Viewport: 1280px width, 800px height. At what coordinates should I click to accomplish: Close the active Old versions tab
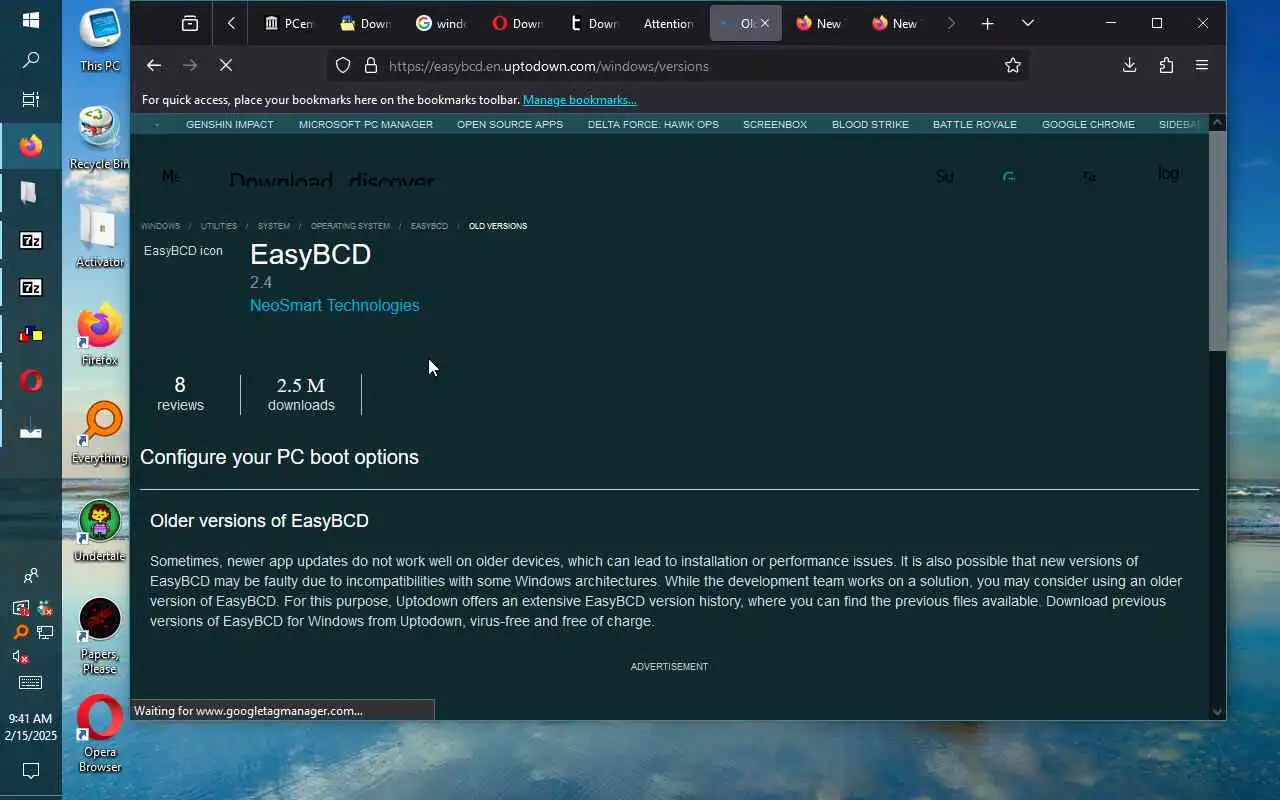pos(765,23)
